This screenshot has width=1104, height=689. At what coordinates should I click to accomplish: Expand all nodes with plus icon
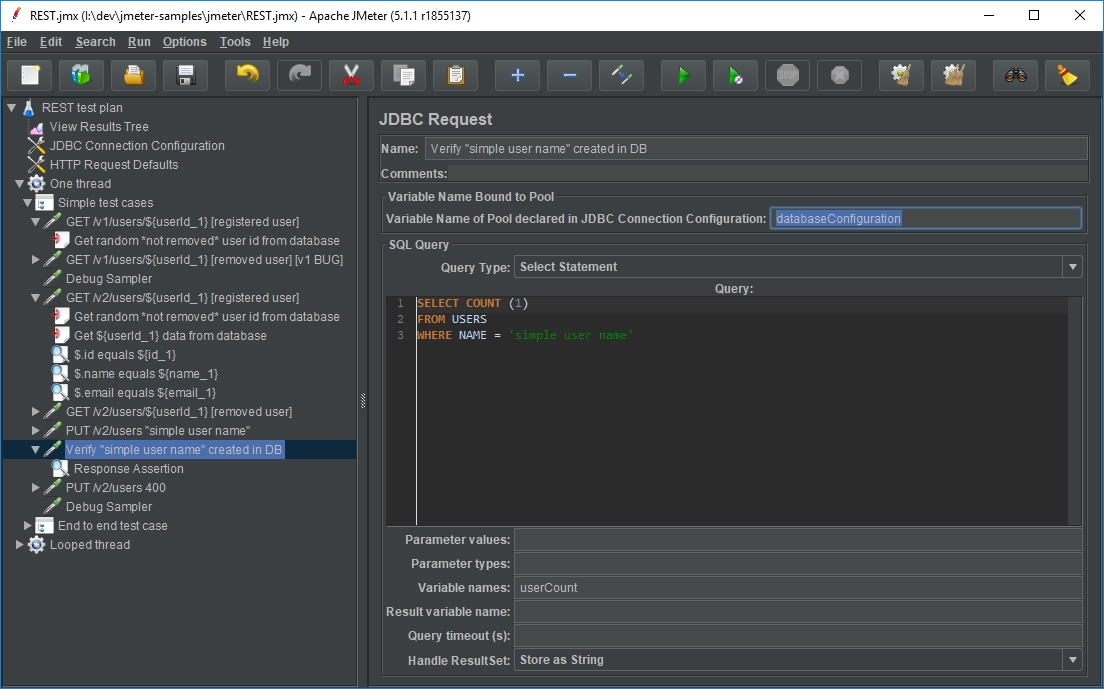[x=518, y=75]
